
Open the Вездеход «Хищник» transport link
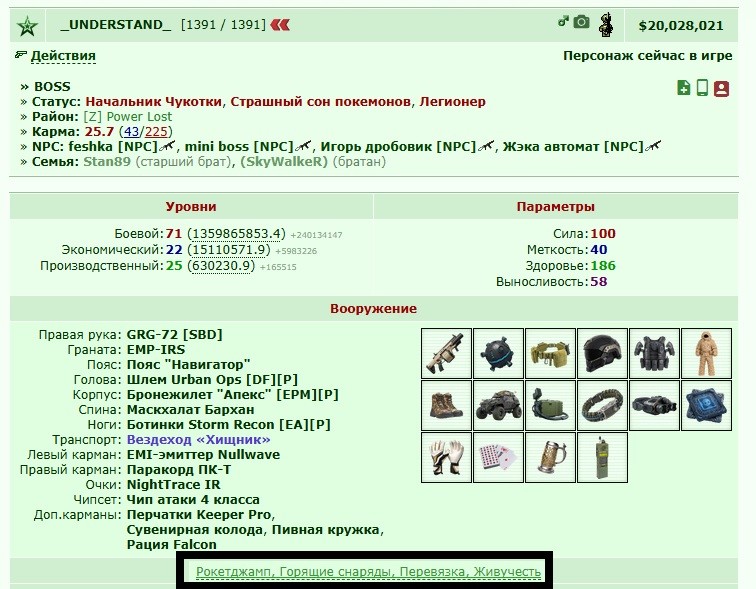tap(198, 440)
